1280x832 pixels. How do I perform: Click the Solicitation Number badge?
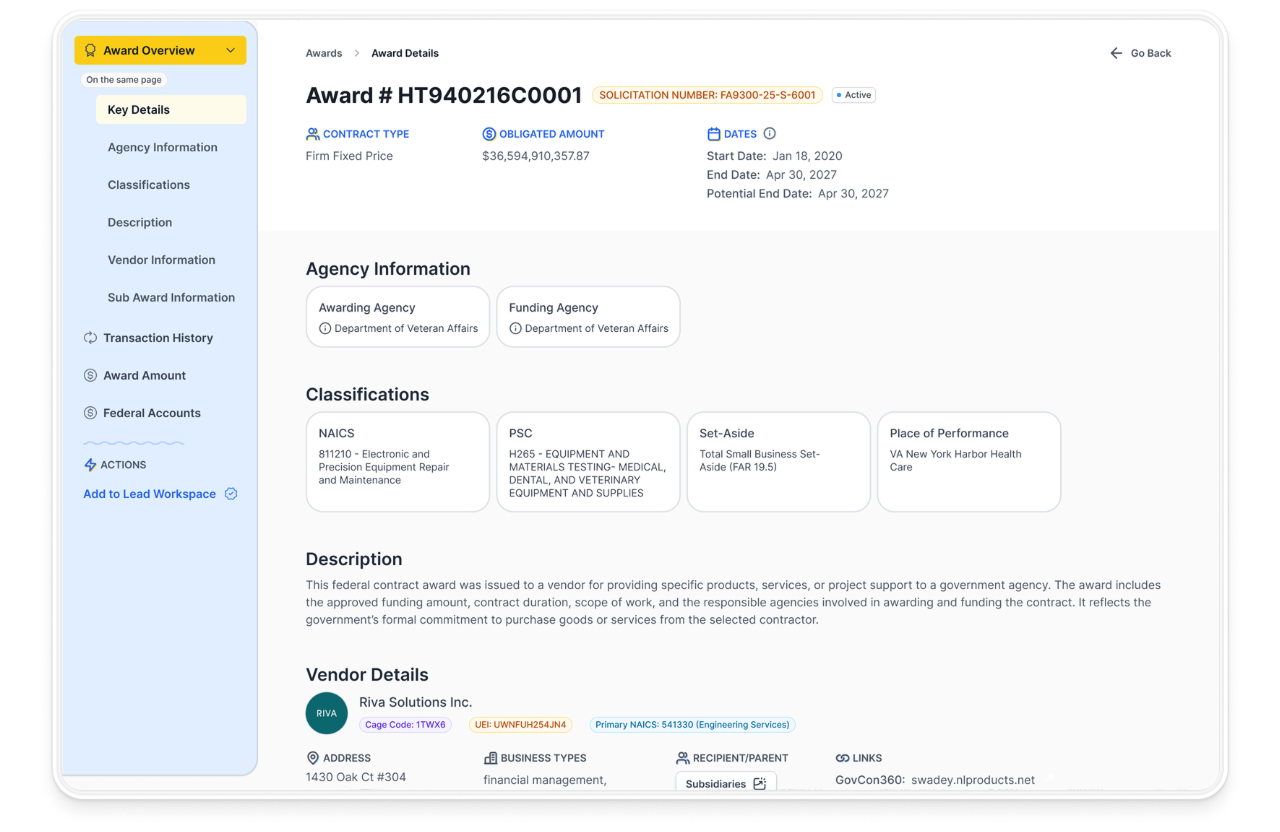[x=708, y=95]
